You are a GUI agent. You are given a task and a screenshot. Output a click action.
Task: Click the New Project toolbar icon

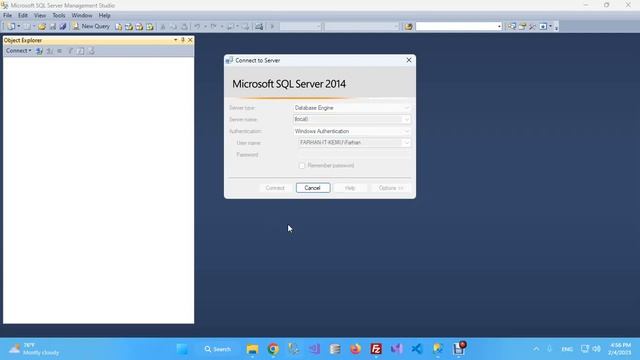[11, 27]
